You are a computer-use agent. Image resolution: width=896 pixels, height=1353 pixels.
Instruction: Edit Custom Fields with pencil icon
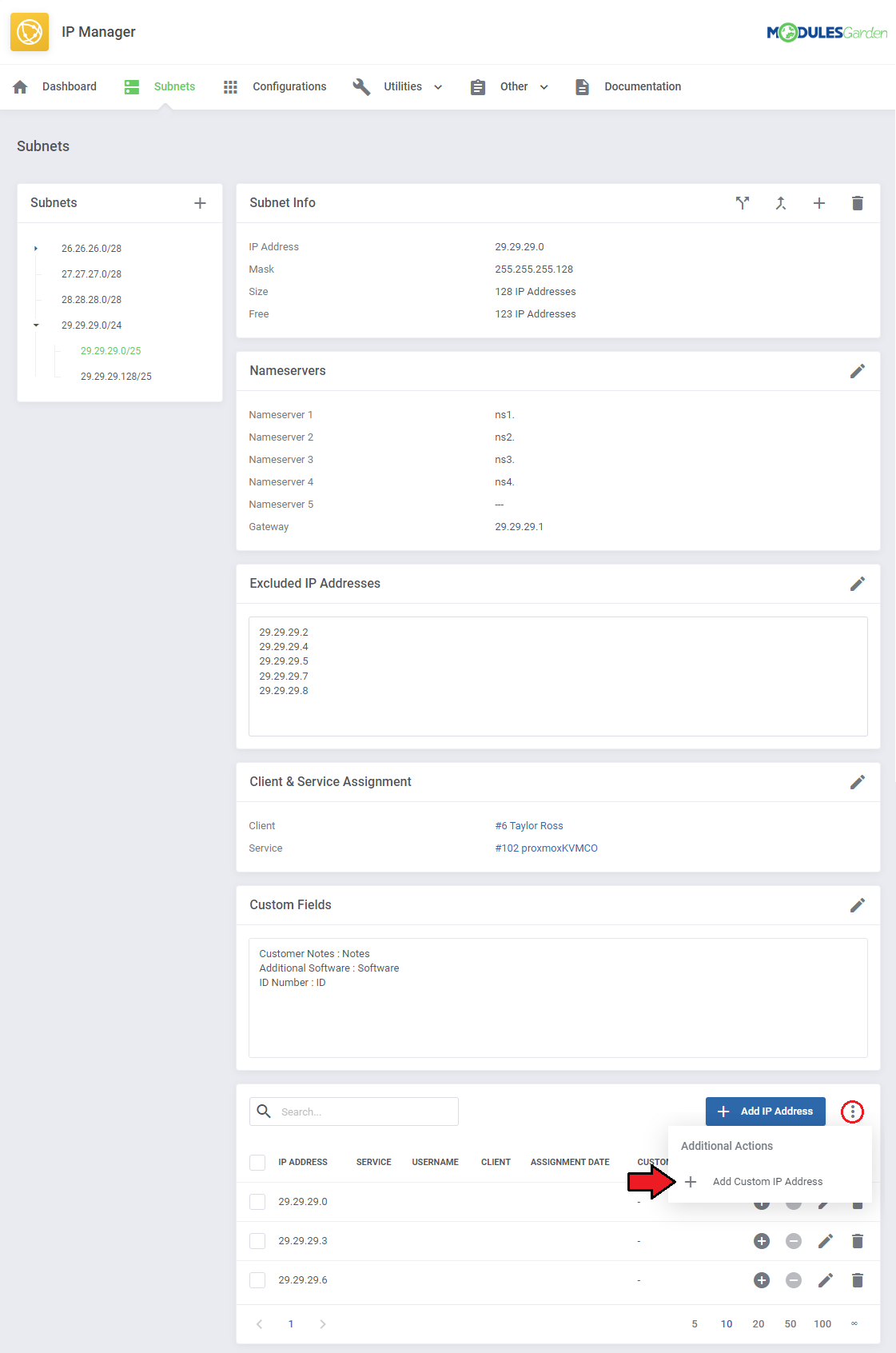click(858, 905)
